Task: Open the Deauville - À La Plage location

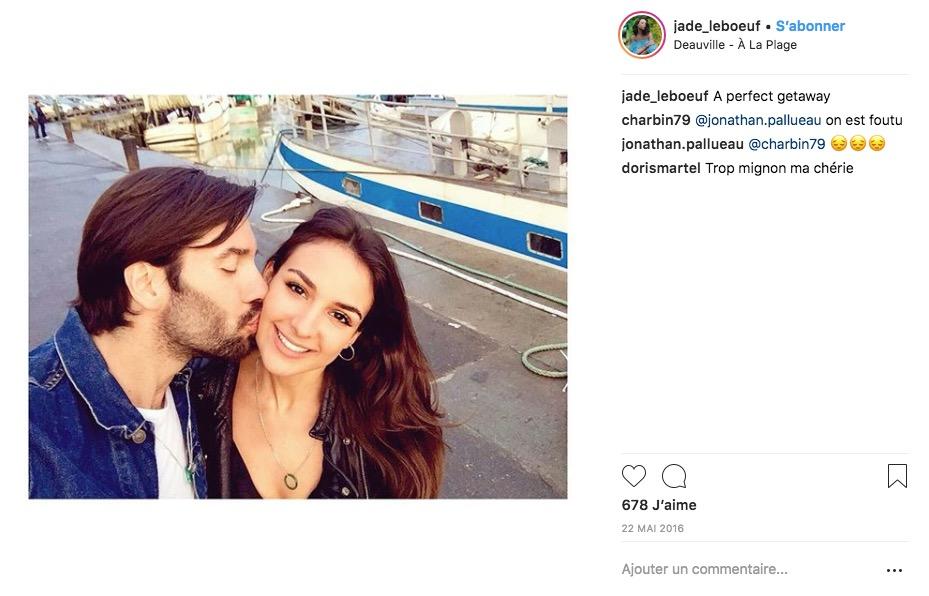Action: (735, 45)
